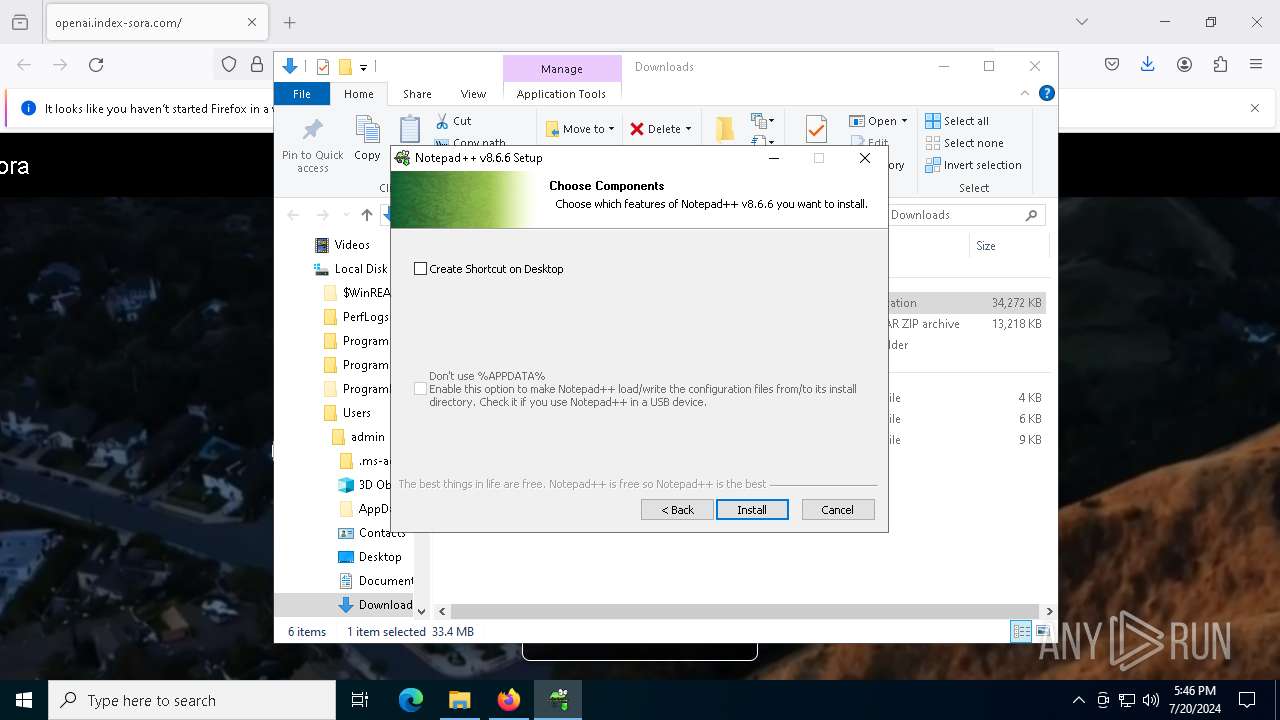1280x720 pixels.
Task: Open Firefox from taskbar
Action: pos(509,700)
